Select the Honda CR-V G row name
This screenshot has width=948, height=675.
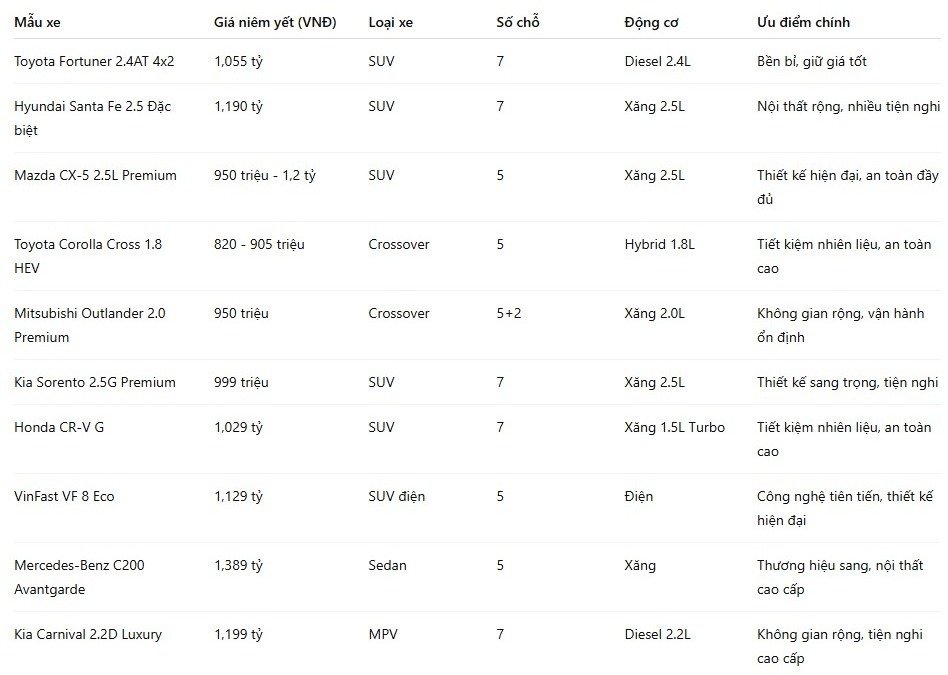[x=59, y=427]
